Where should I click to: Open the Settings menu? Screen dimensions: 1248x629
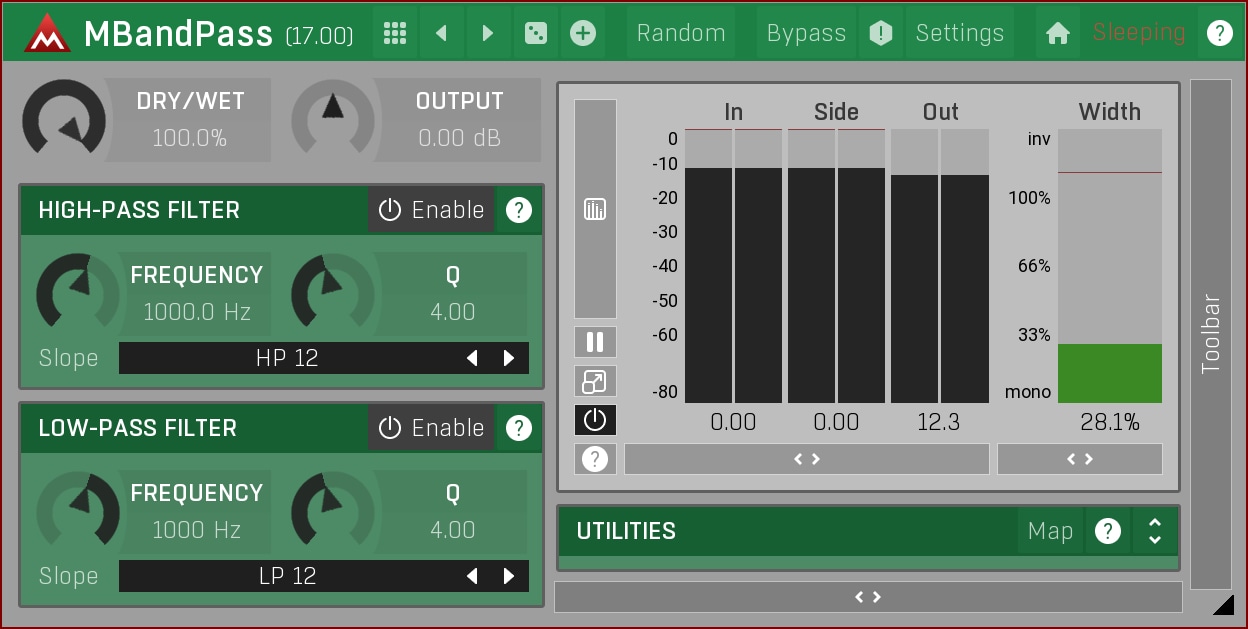(959, 33)
